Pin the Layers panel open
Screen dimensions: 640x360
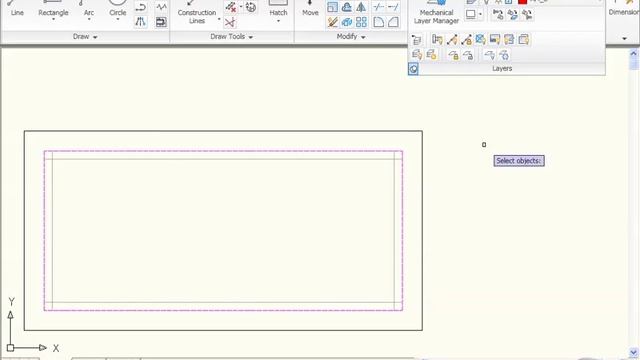pyautogui.click(x=413, y=69)
